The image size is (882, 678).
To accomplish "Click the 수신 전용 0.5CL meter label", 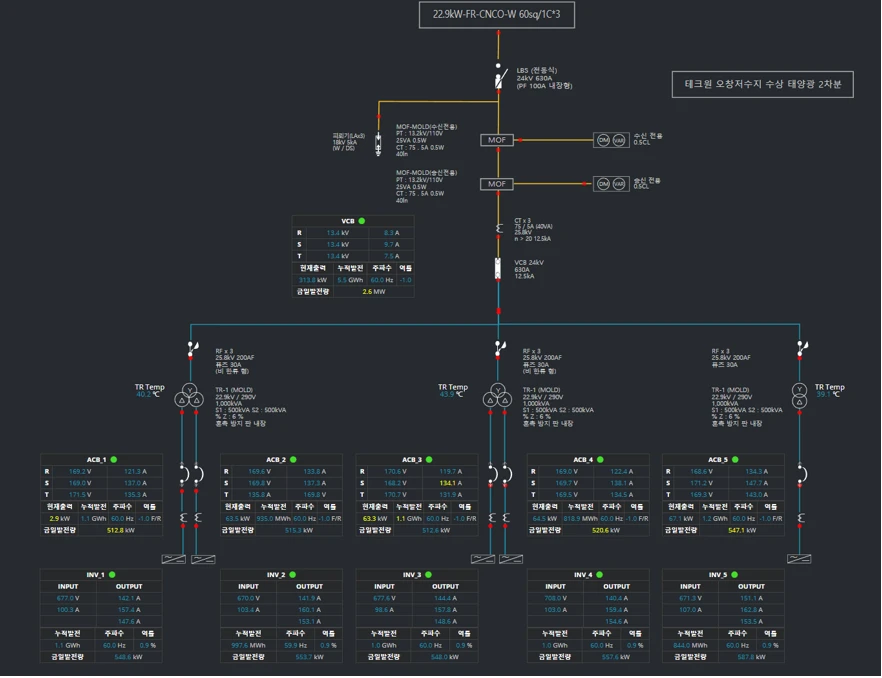I will tap(648, 139).
